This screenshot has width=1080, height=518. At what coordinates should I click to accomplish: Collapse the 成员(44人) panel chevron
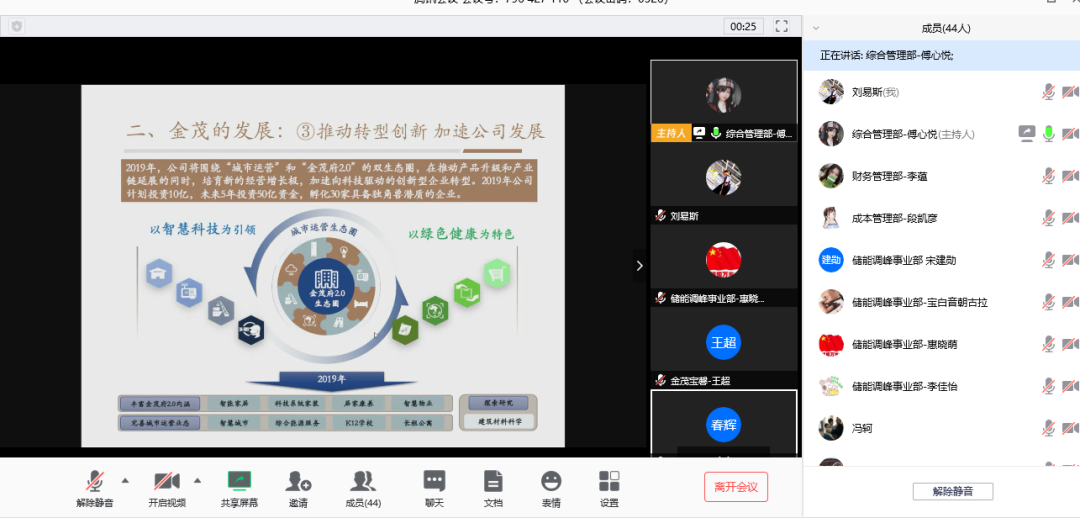coord(816,28)
